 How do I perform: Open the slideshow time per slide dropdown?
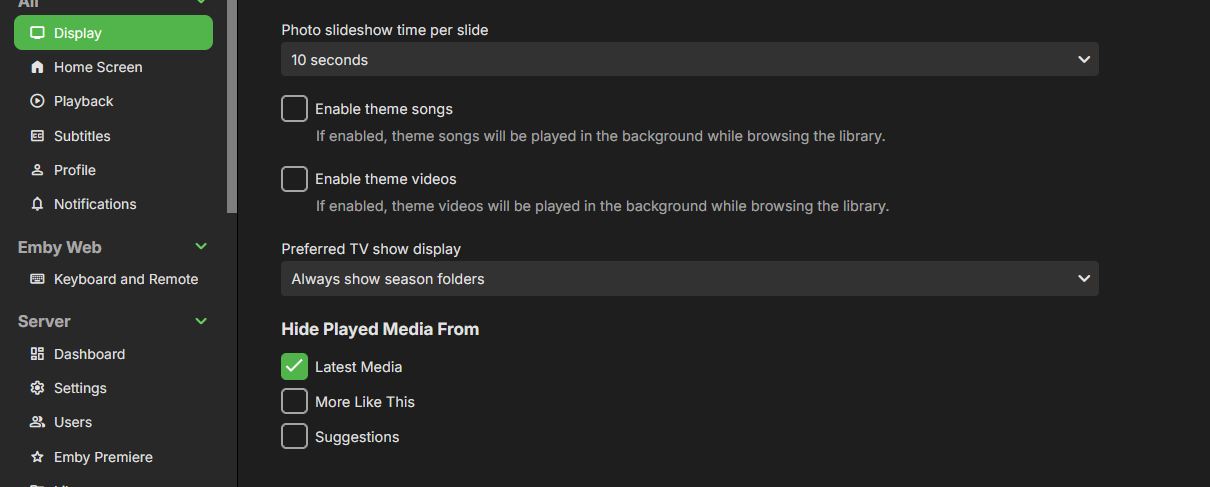click(689, 60)
